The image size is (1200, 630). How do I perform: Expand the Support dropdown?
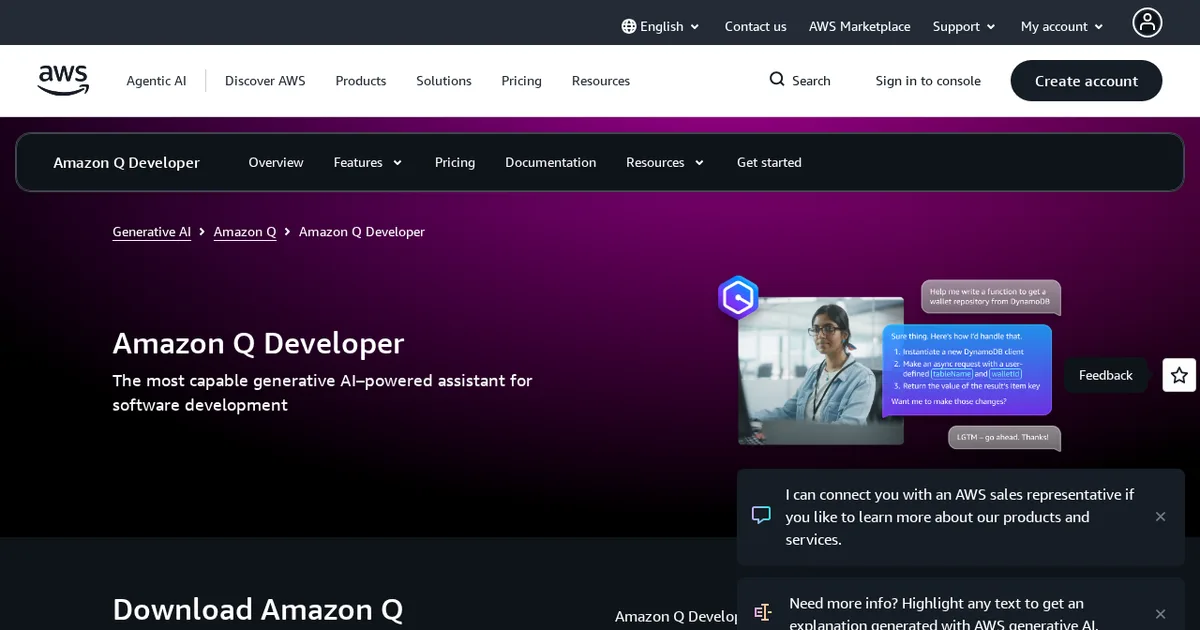point(964,26)
